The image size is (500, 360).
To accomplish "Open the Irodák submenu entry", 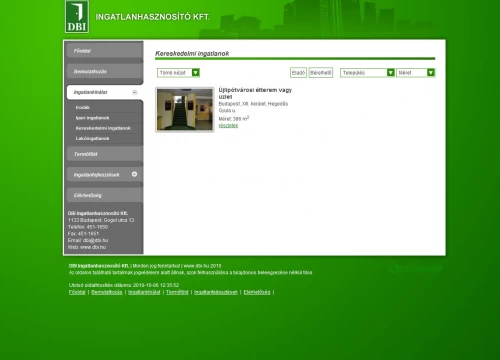I will (x=83, y=107).
